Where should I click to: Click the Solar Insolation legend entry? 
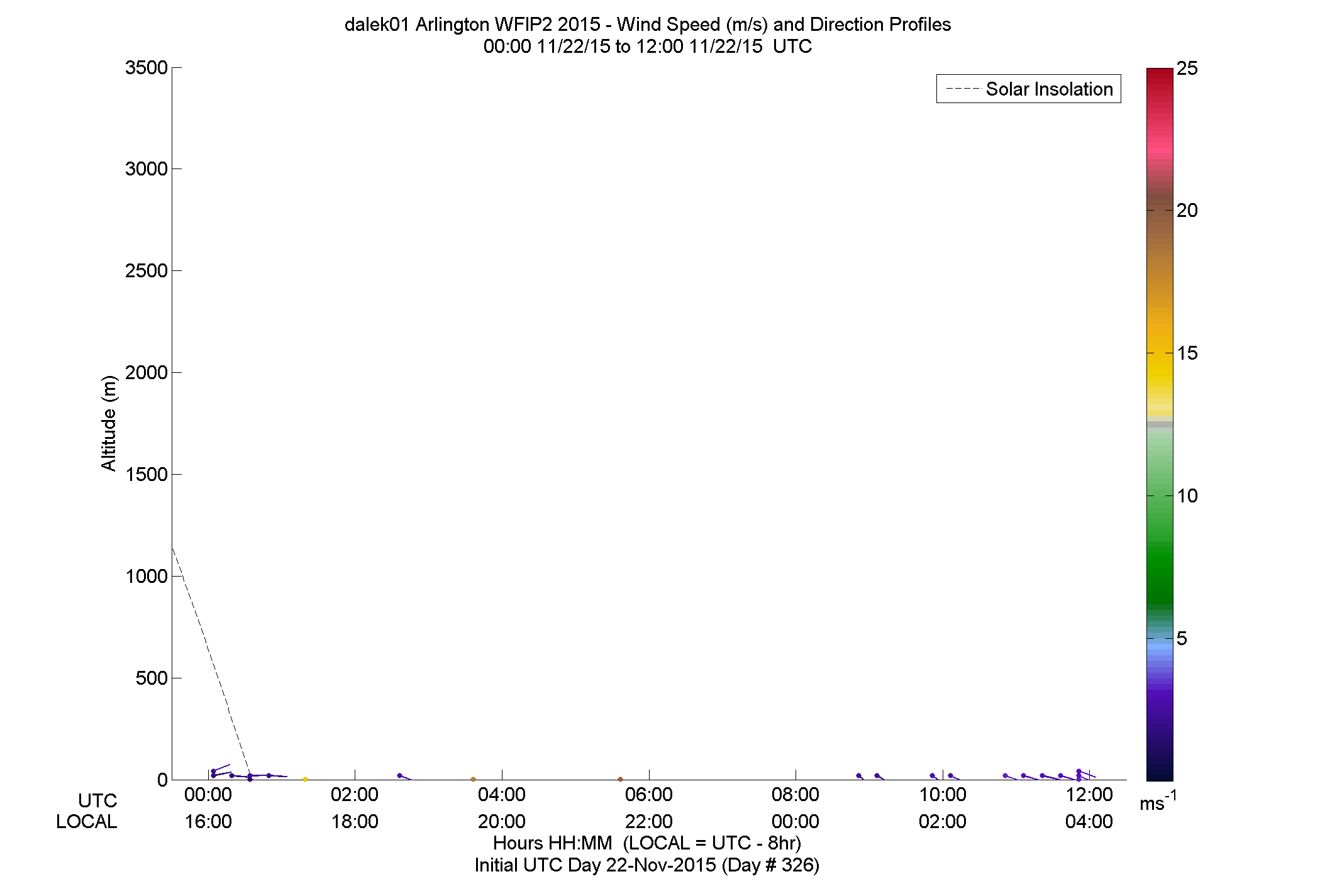(x=1029, y=89)
